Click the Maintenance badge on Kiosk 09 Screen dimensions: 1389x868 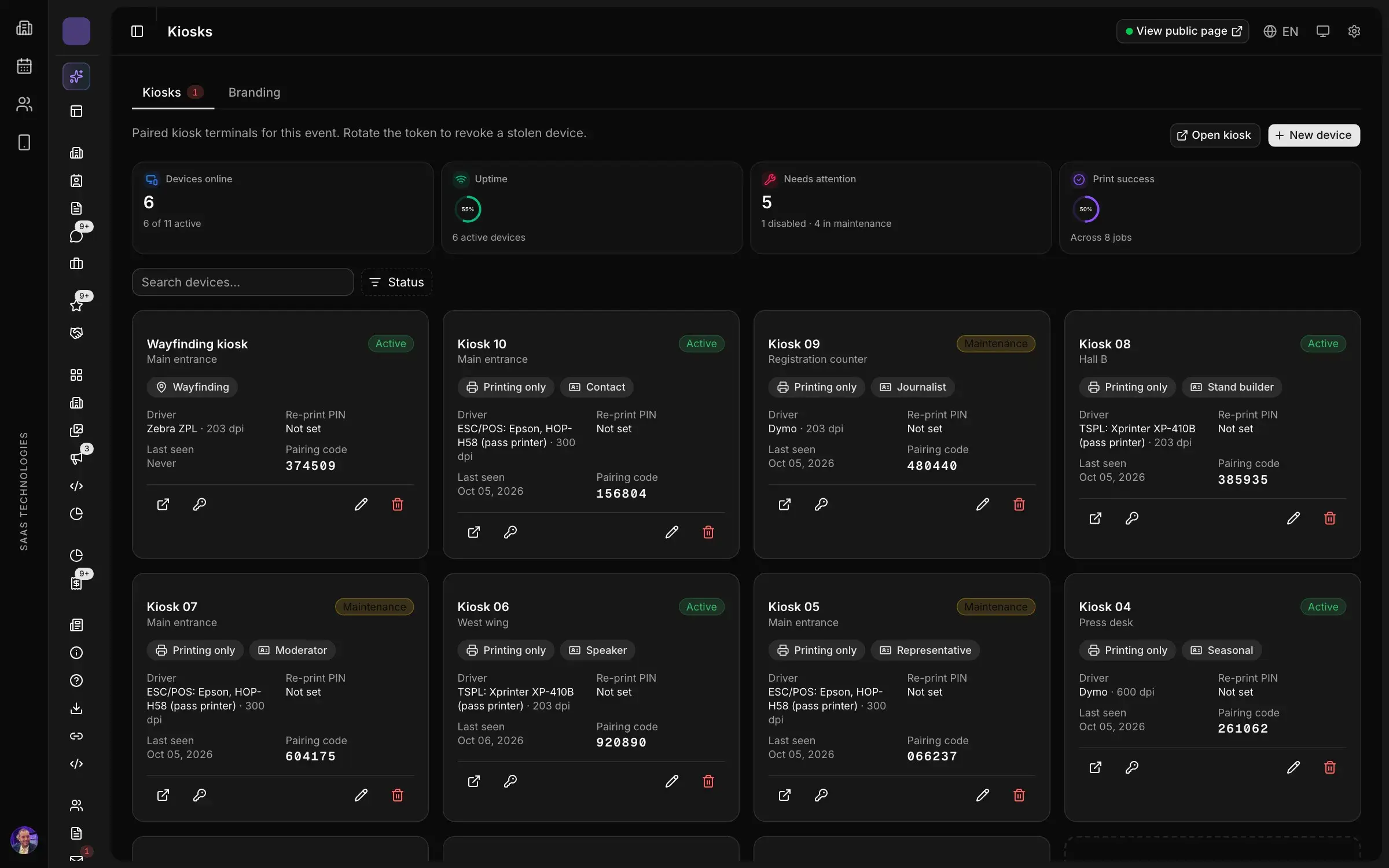pyautogui.click(x=995, y=344)
